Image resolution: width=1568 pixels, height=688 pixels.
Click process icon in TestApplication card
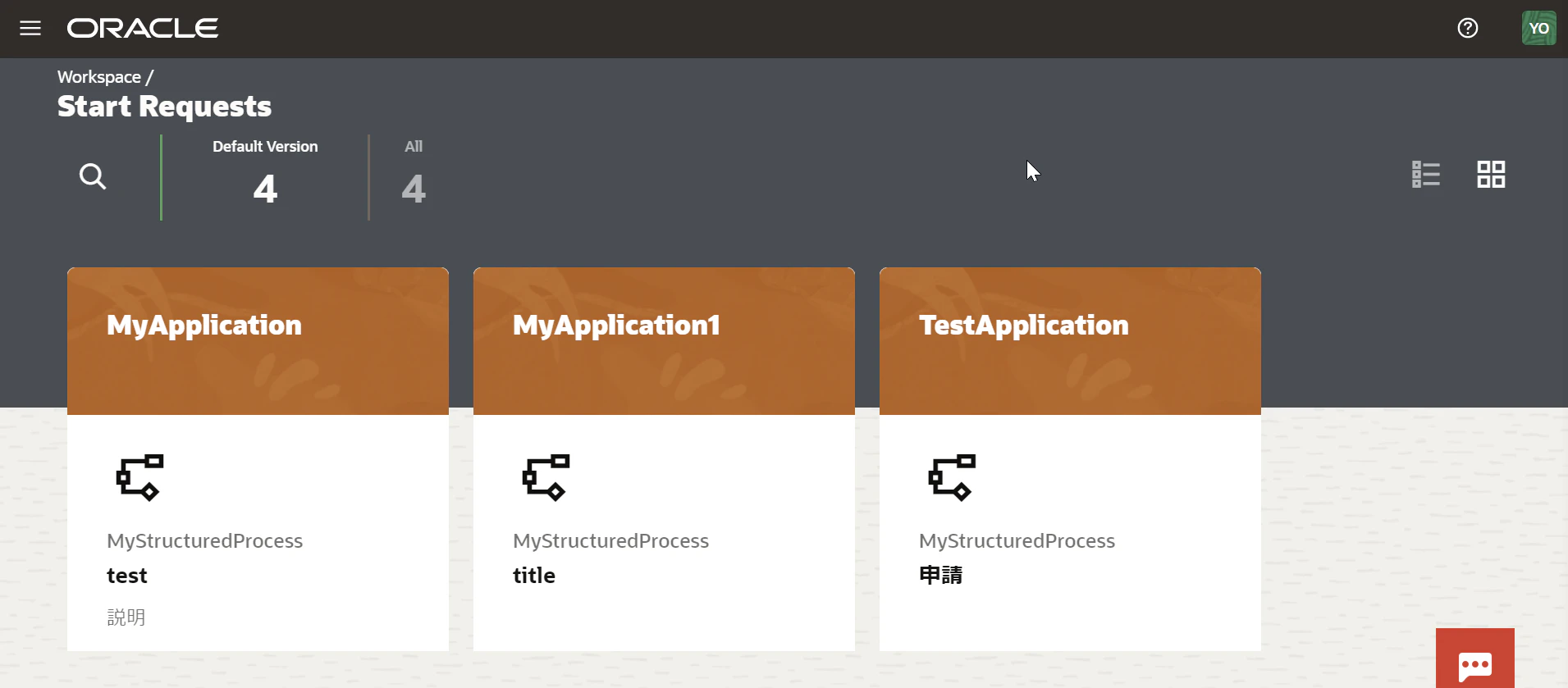coord(952,477)
